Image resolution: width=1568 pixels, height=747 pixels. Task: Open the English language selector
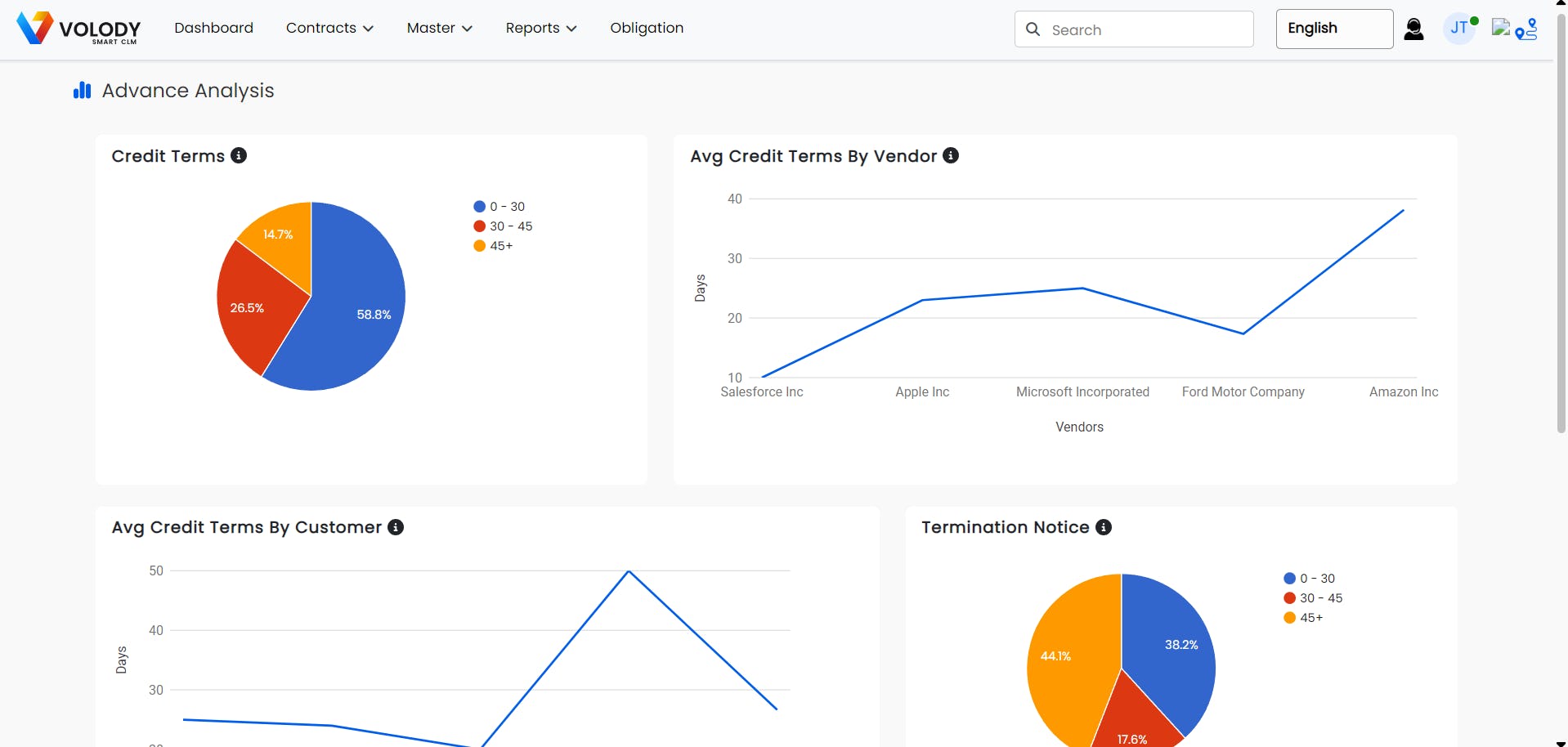point(1333,28)
